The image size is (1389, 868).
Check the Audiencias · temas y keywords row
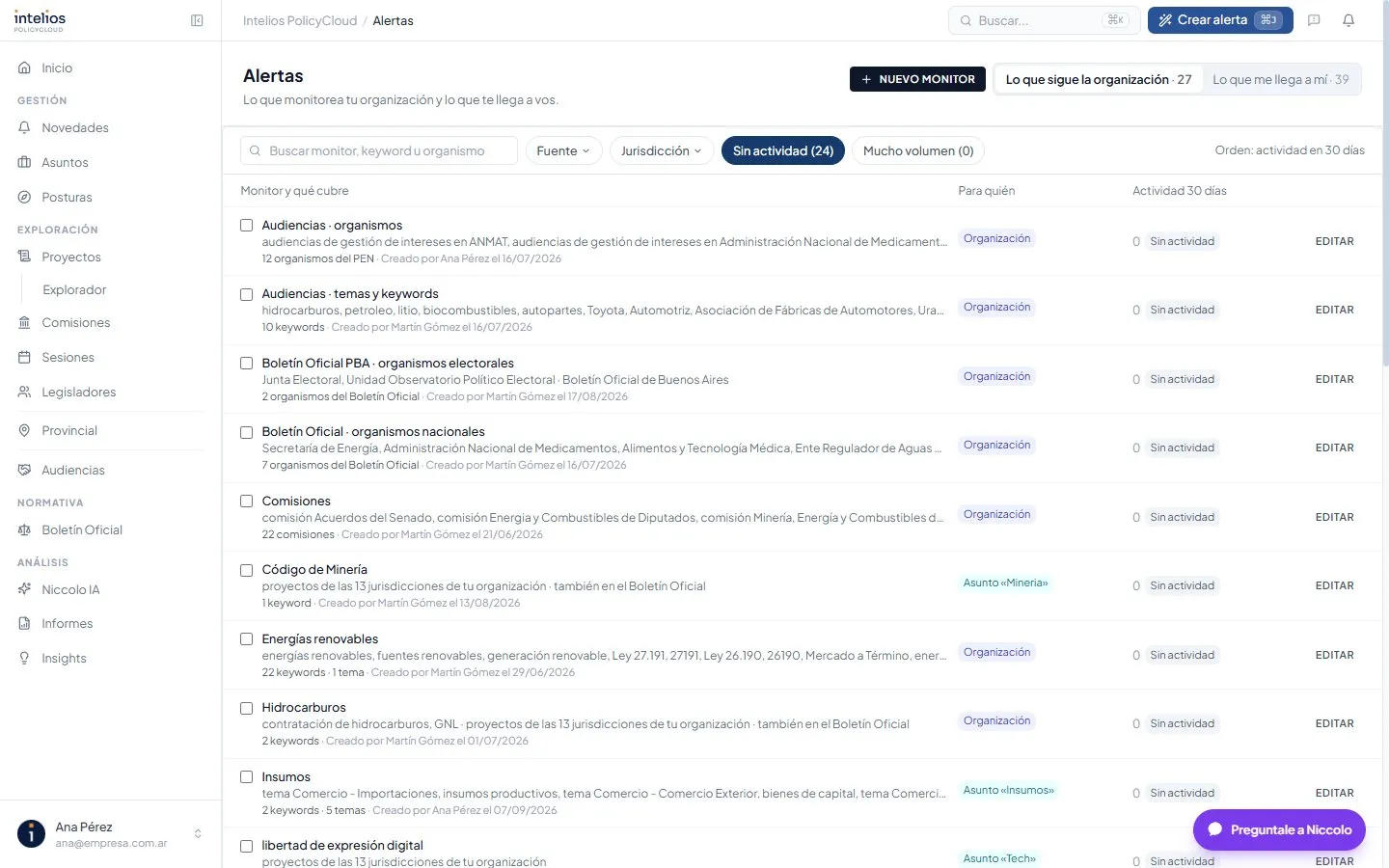[x=247, y=294]
